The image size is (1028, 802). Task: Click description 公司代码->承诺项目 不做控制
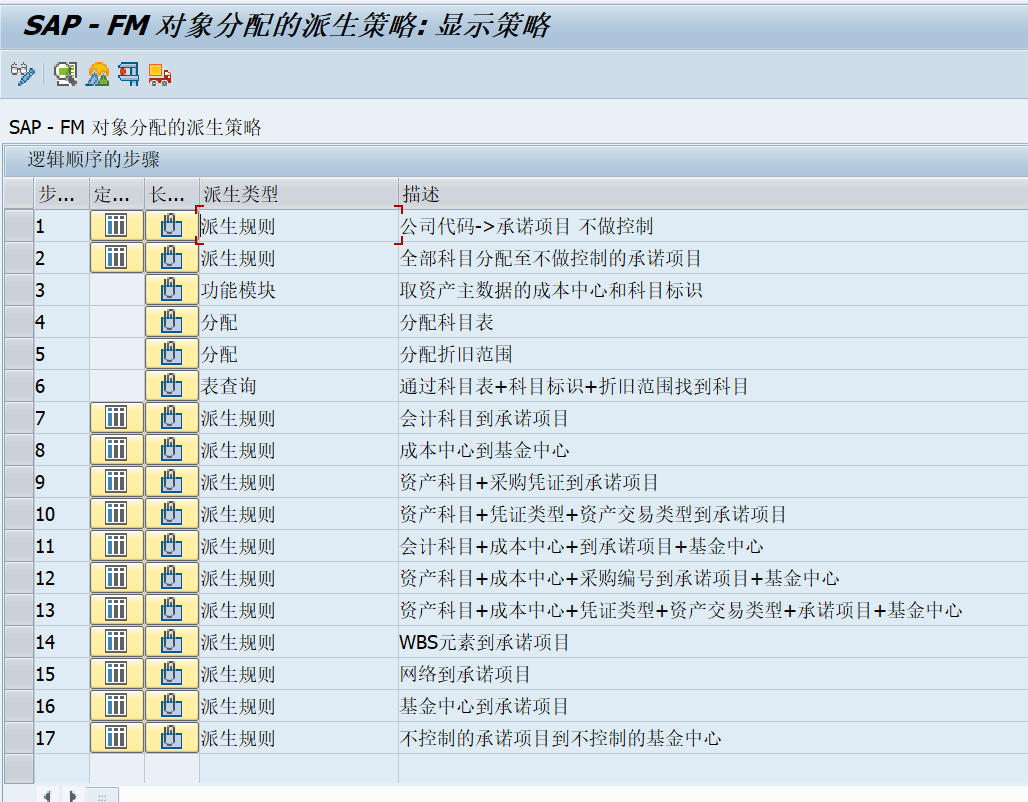[526, 226]
